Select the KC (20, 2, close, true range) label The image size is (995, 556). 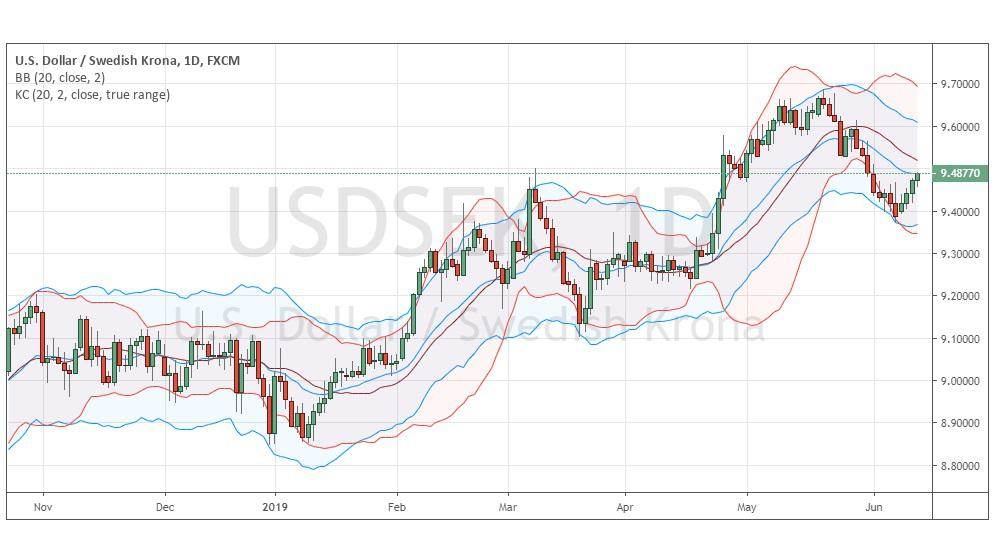pyautogui.click(x=92, y=95)
